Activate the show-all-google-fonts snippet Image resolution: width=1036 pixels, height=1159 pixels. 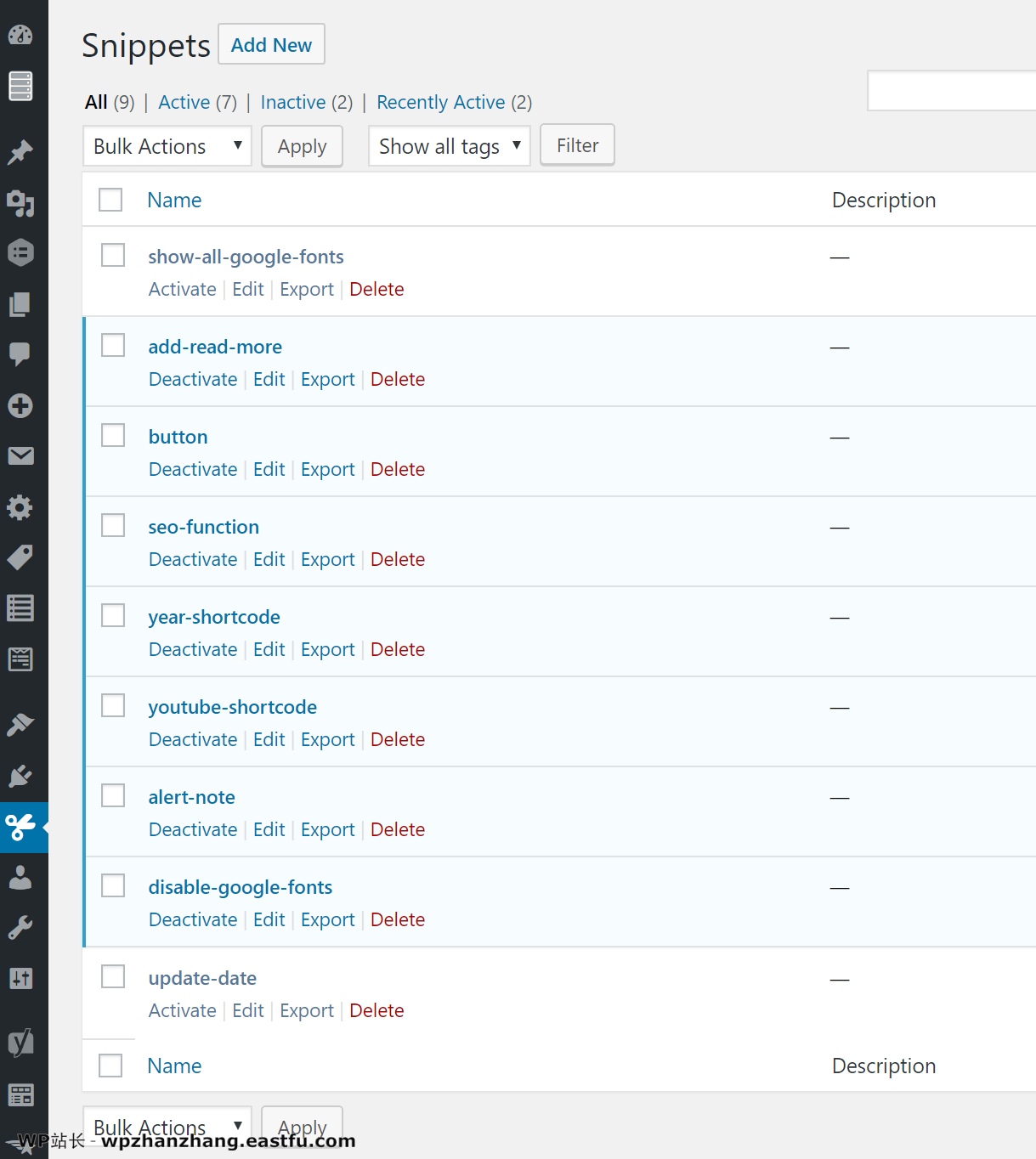(x=182, y=289)
